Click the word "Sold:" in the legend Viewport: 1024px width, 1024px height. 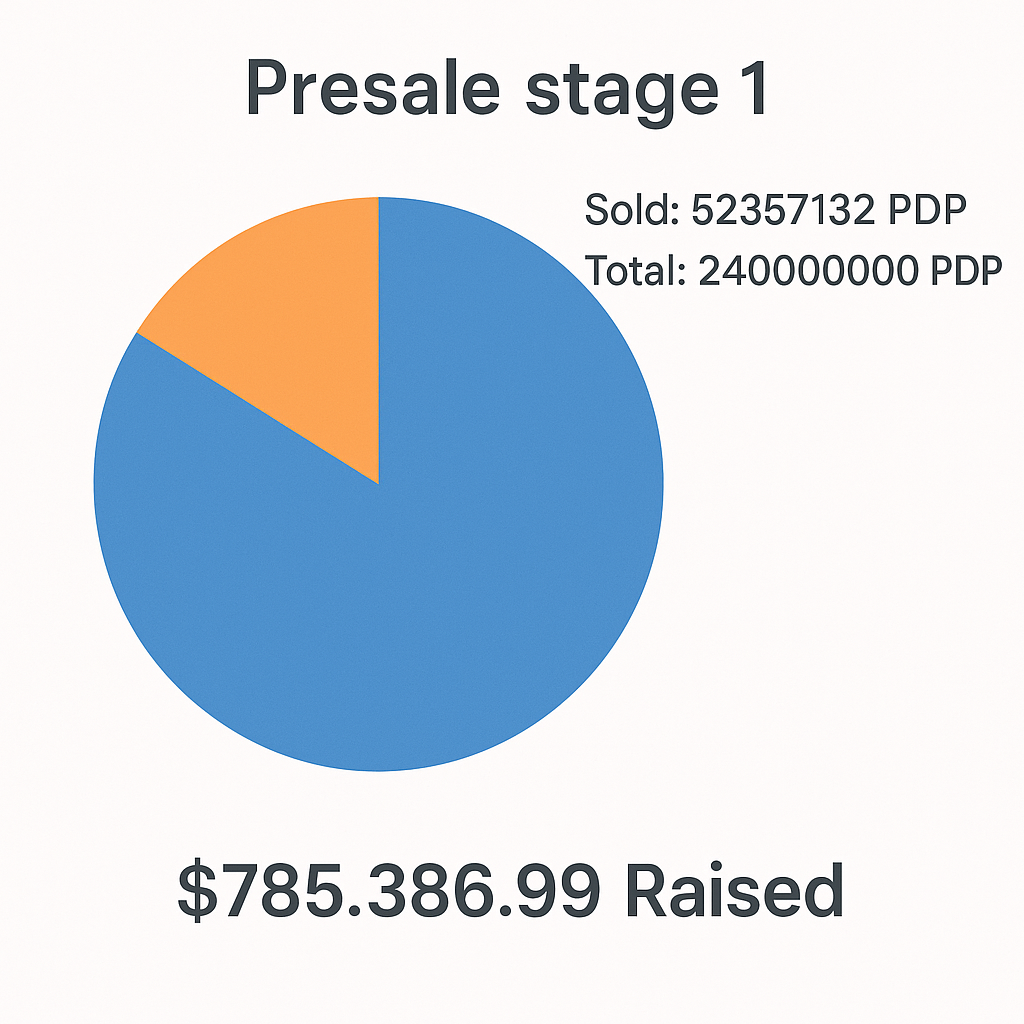632,211
